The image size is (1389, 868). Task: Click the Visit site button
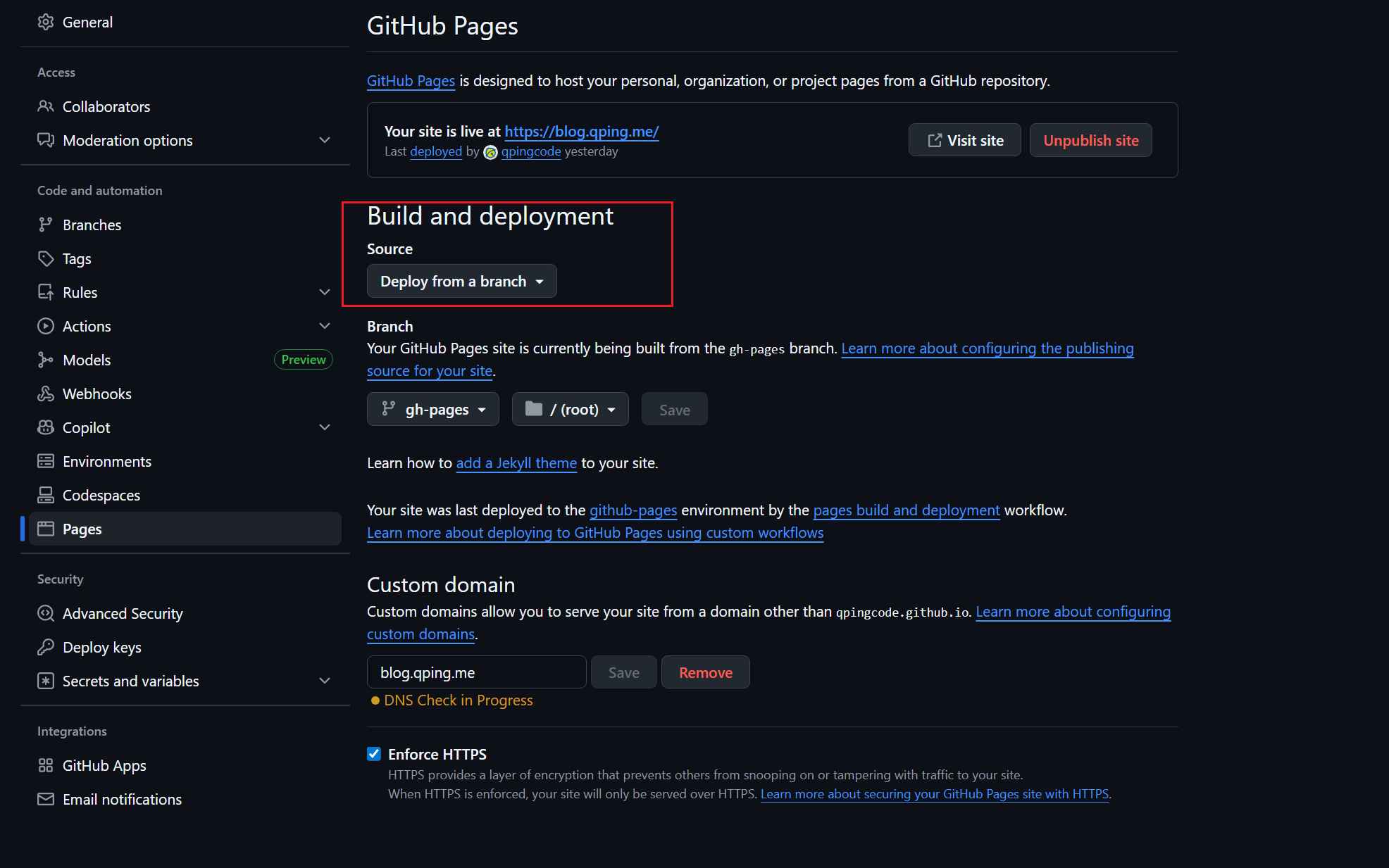tap(965, 140)
